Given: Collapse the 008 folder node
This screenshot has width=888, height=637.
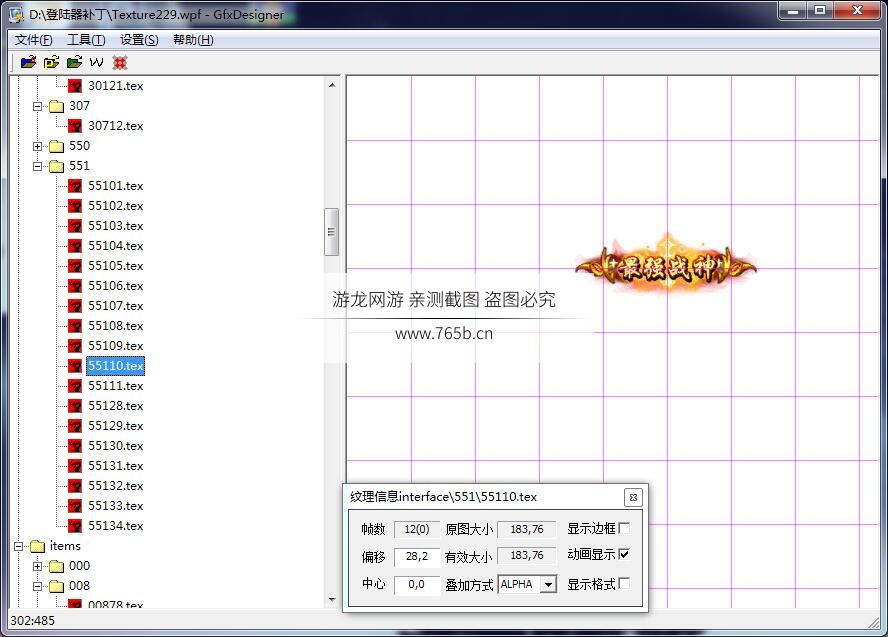Looking at the screenshot, I should point(37,587).
